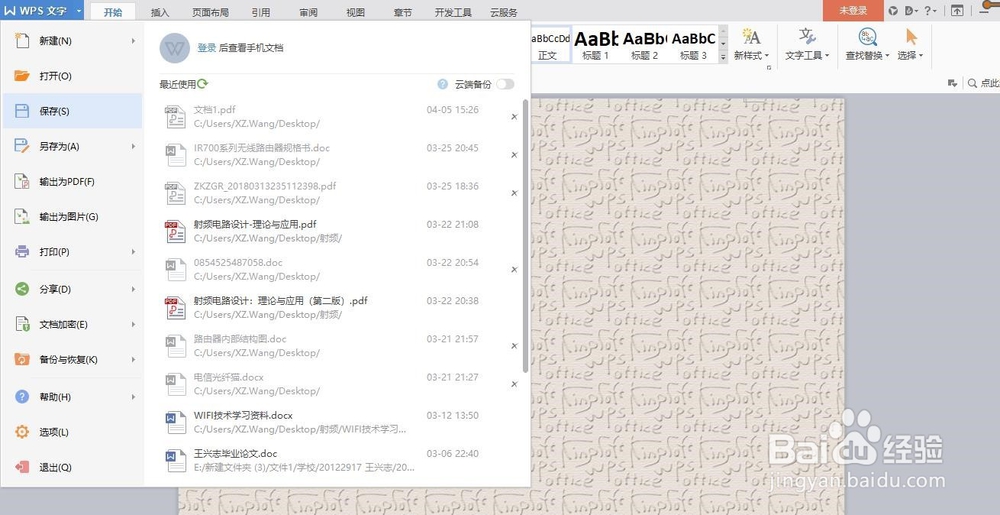
Task: Apply the 标题 3 style
Action: coord(693,45)
